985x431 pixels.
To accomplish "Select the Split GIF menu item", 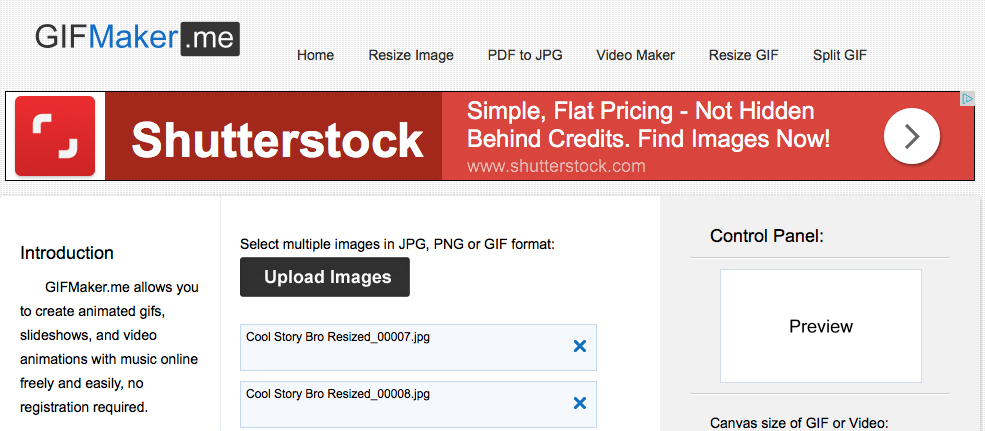I will [840, 55].
